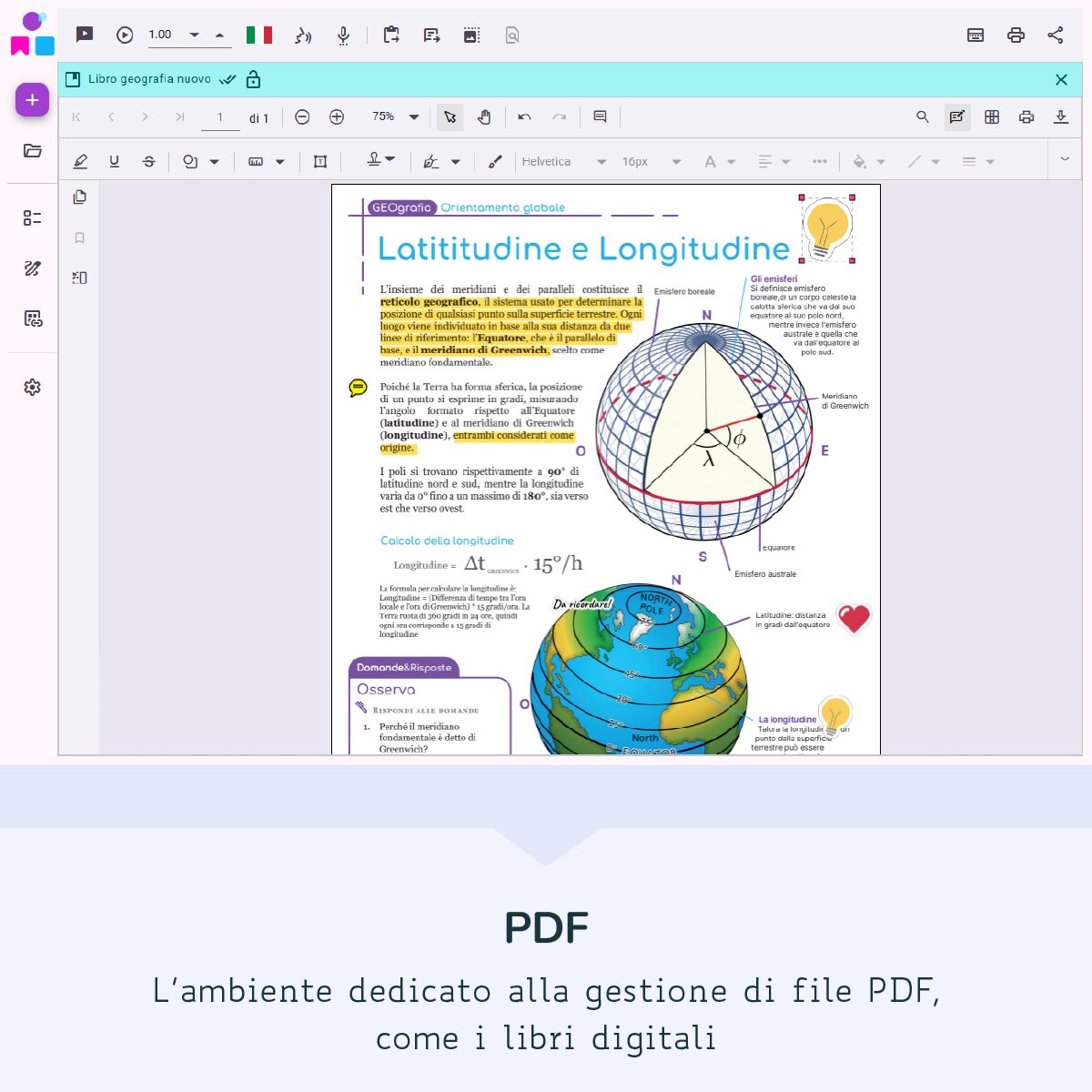Click the comment note tool
Viewport: 1092px width, 1092px height.
click(x=600, y=116)
